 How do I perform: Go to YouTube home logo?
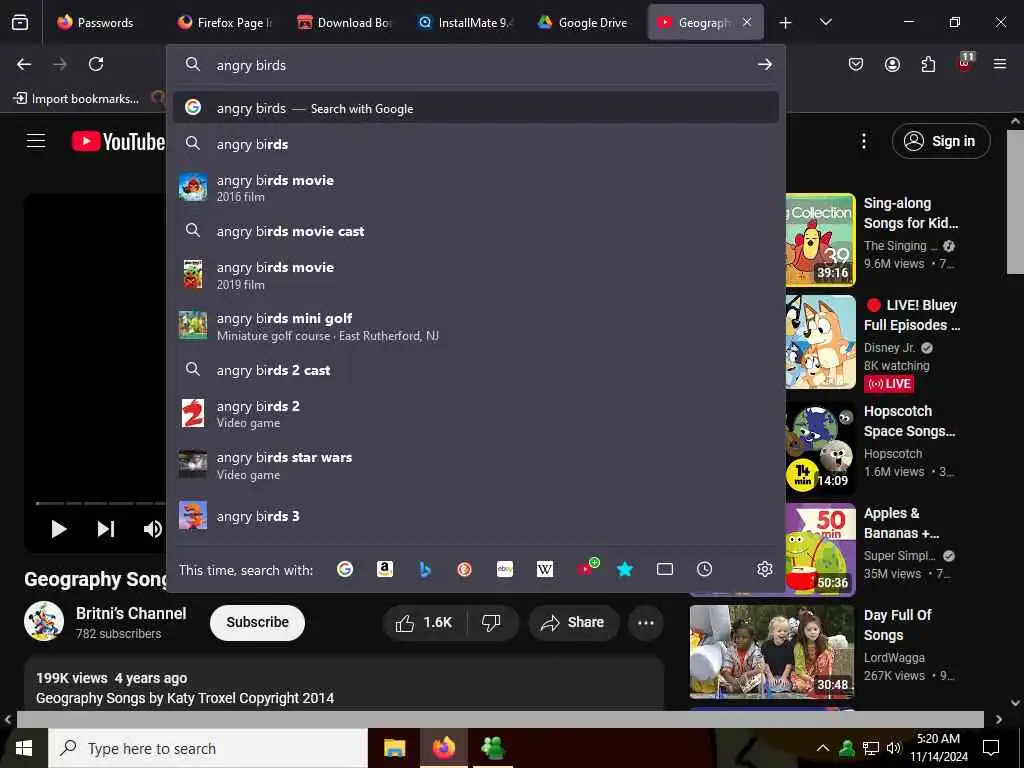click(118, 142)
